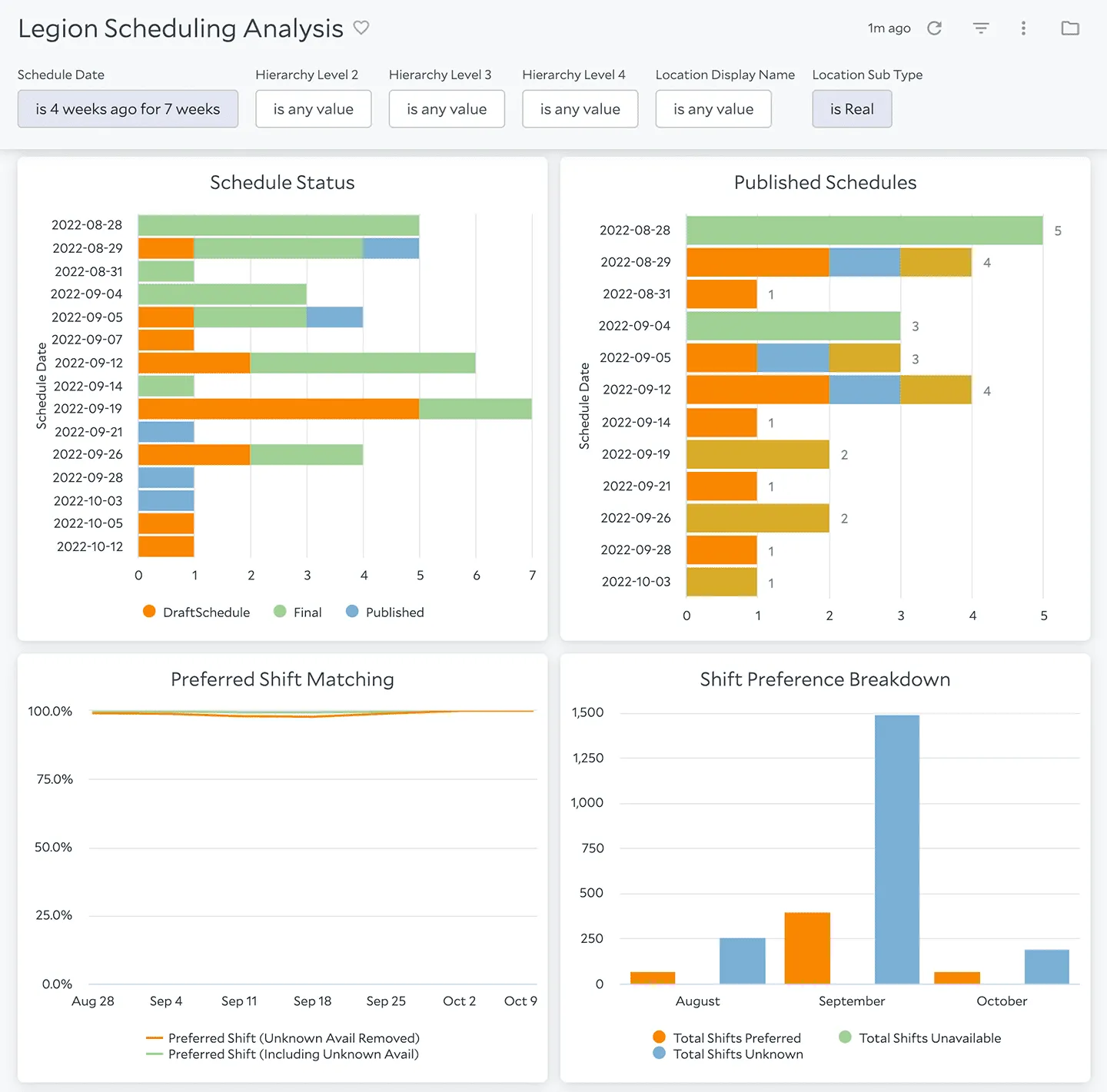Open the filters icon in header
1107x1092 pixels.
[x=981, y=28]
